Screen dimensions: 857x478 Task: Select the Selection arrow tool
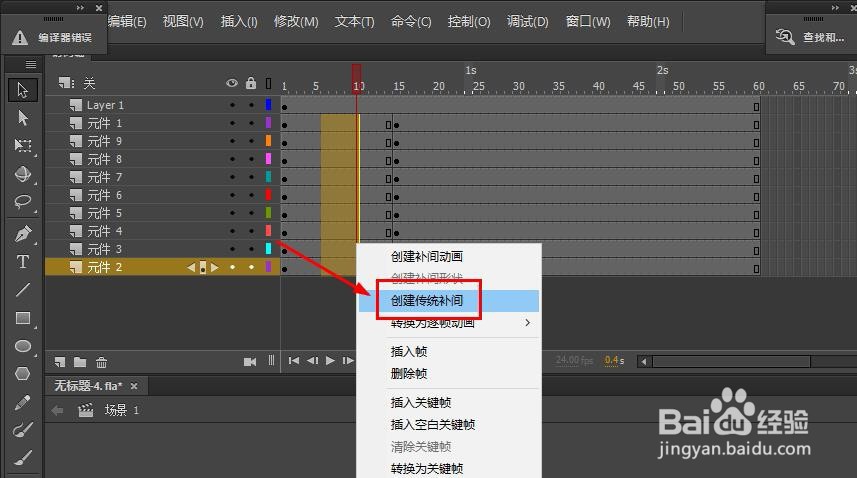pos(22,90)
